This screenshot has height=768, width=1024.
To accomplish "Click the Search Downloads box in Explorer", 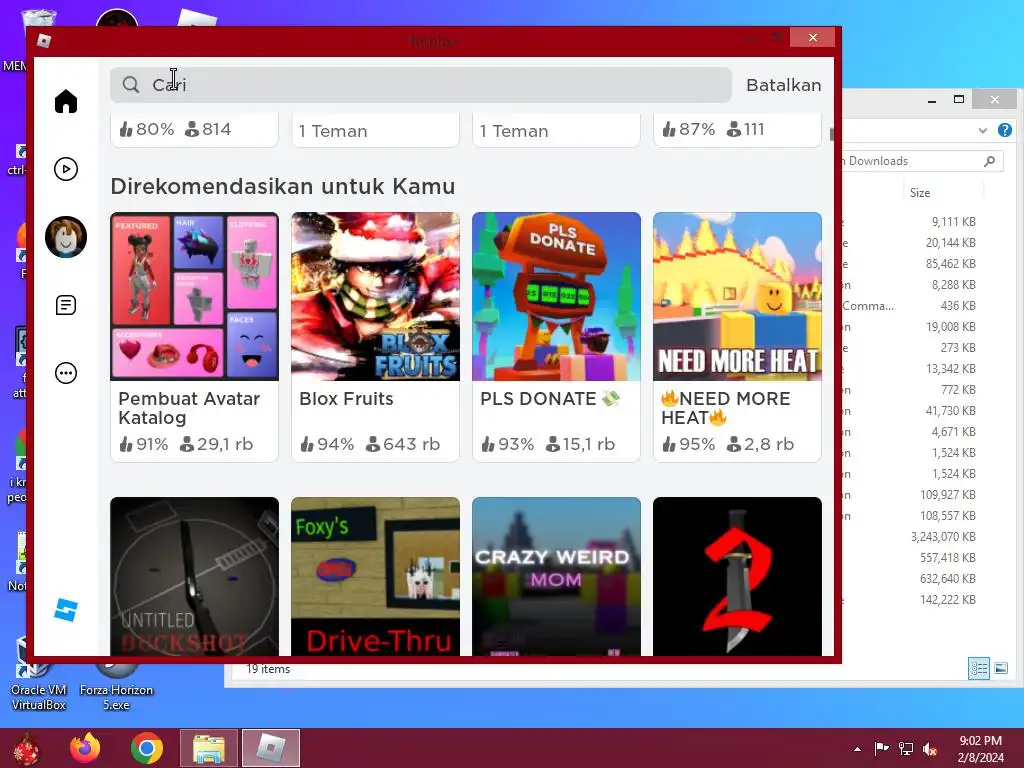I will (x=921, y=161).
